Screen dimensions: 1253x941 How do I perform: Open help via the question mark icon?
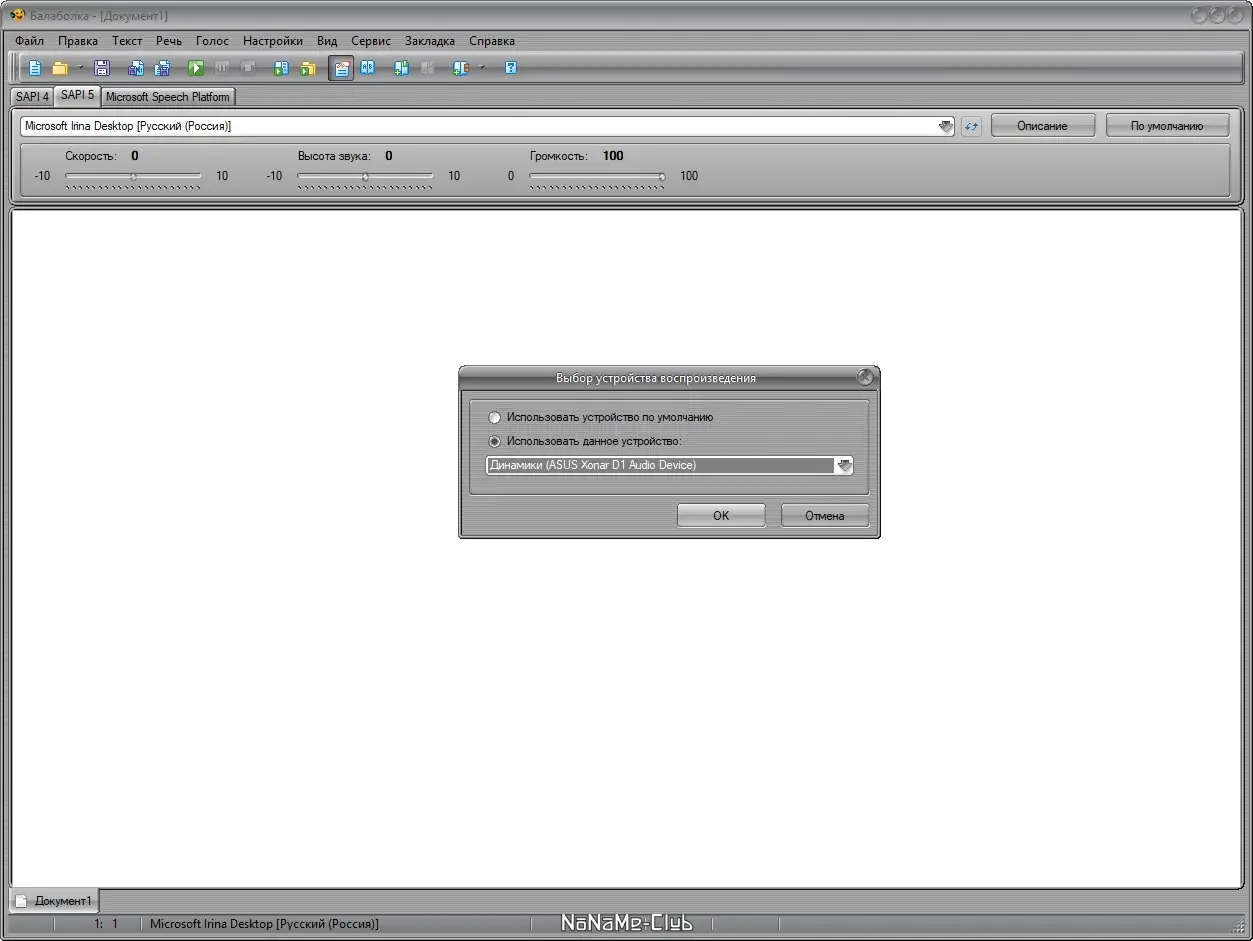(x=511, y=68)
